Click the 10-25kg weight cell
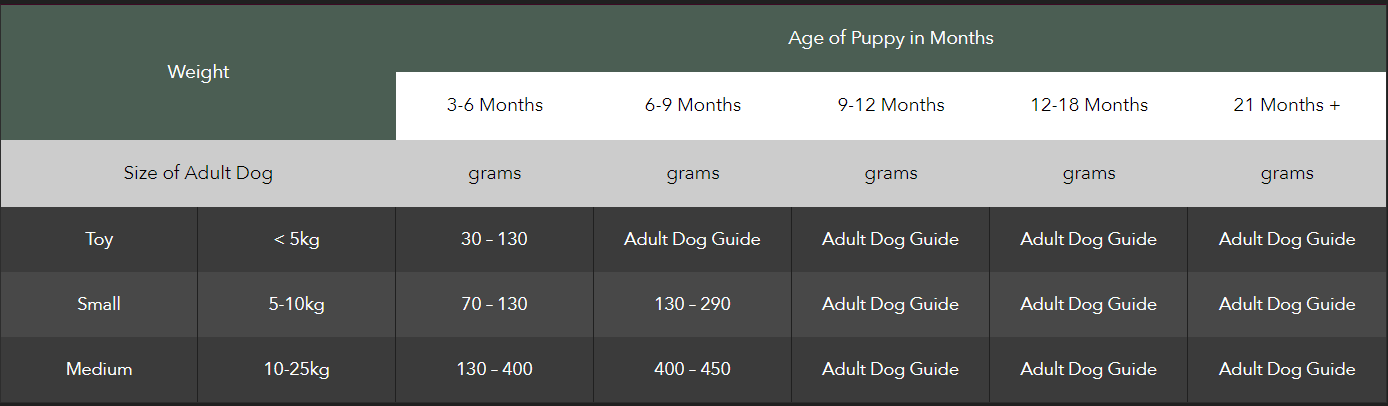 (x=297, y=369)
